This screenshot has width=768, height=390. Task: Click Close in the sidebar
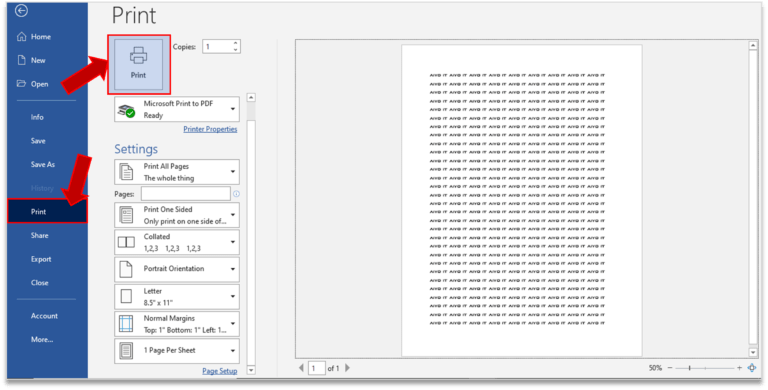(40, 282)
